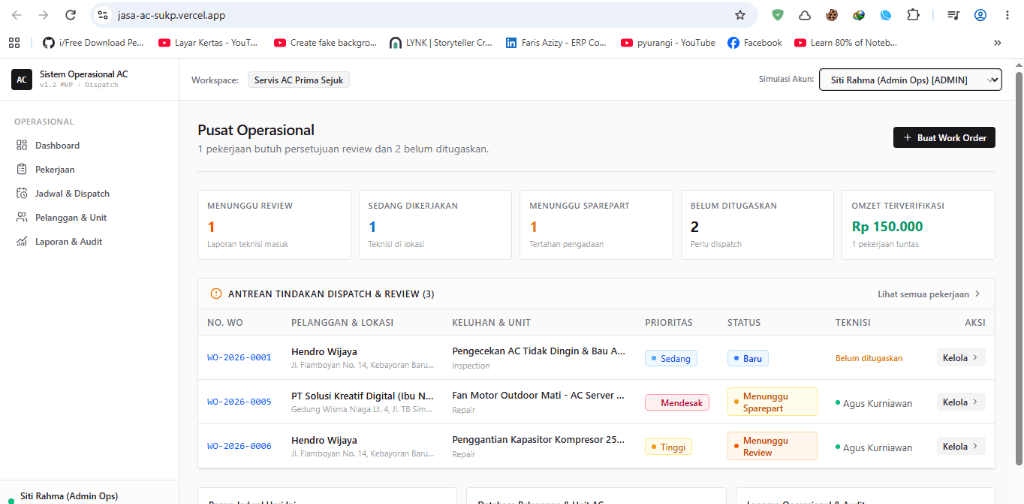Open the Belum Ditugaskan stat card
The image size is (1024, 504).
757,225
